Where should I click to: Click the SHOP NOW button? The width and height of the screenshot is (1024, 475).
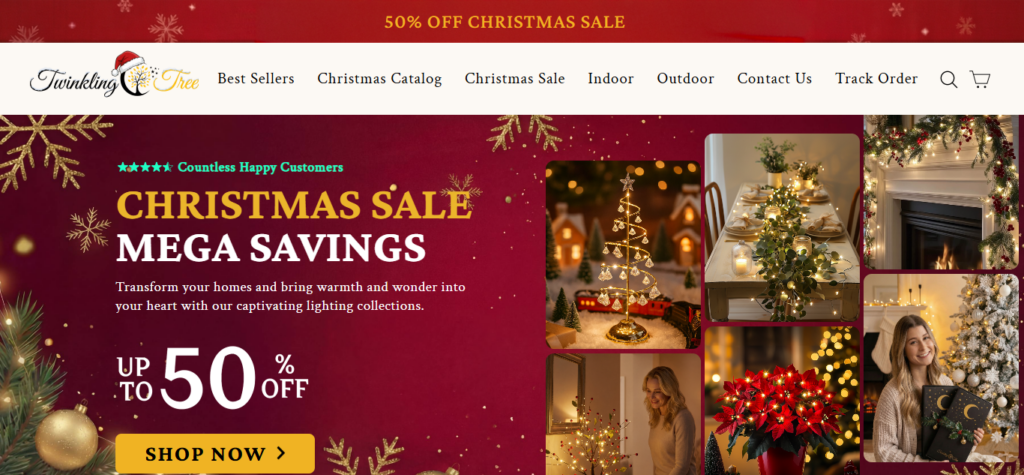coord(215,453)
